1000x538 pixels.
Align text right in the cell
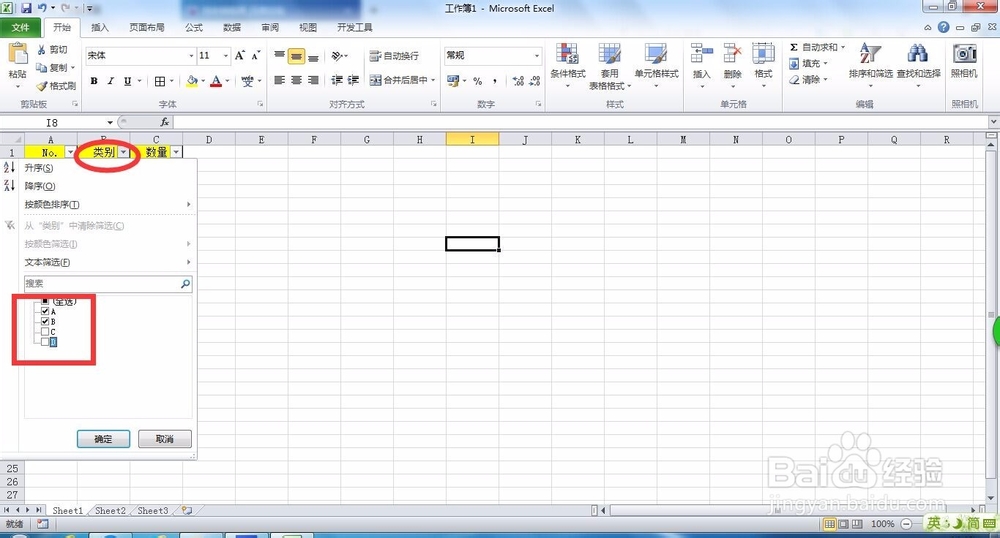[x=313, y=80]
